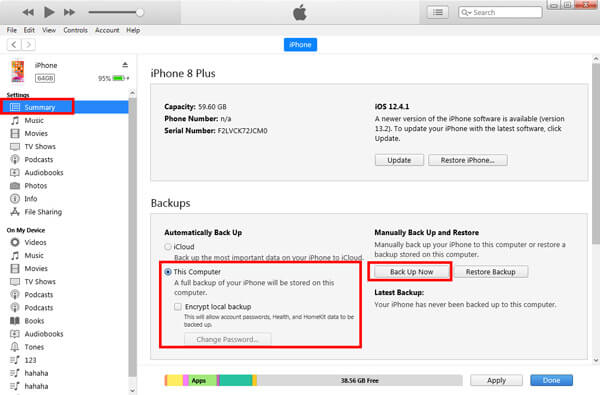
Task: Click the Update button
Action: tap(399, 160)
